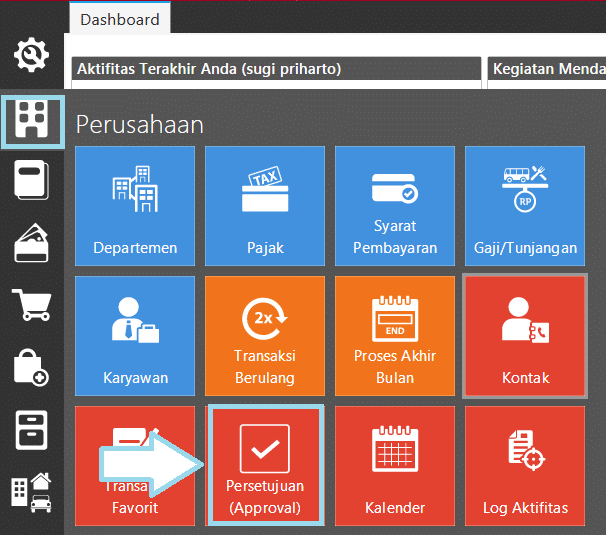Open the Karyawan employee tile
This screenshot has width=606, height=535.
(x=135, y=336)
